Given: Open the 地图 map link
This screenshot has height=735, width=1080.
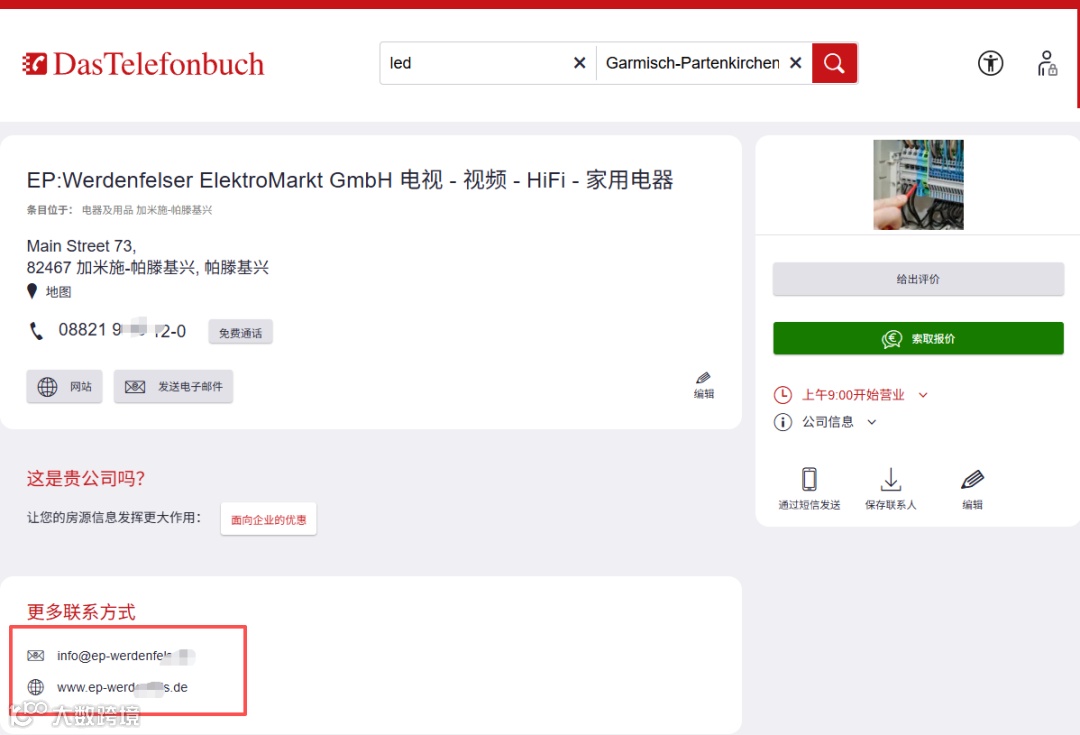Looking at the screenshot, I should (x=59, y=292).
